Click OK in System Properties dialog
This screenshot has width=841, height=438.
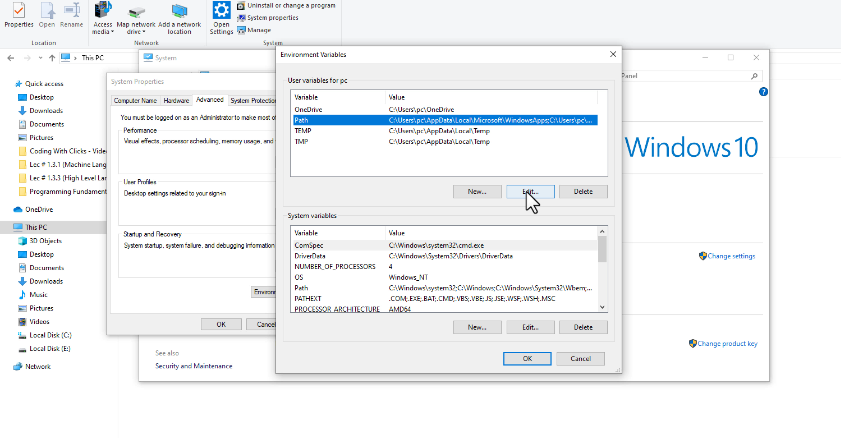point(221,324)
